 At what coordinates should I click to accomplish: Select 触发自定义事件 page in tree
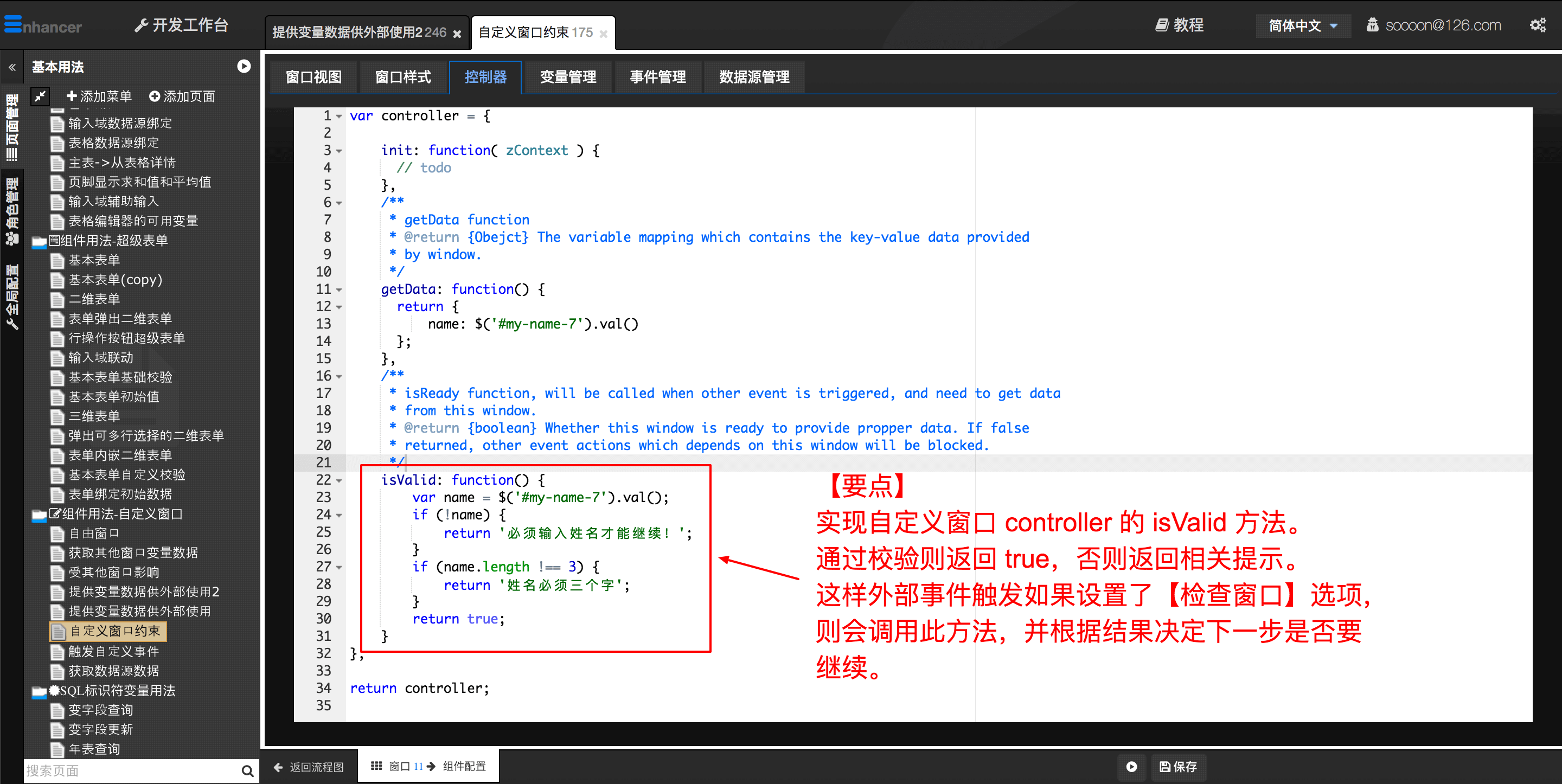click(113, 651)
